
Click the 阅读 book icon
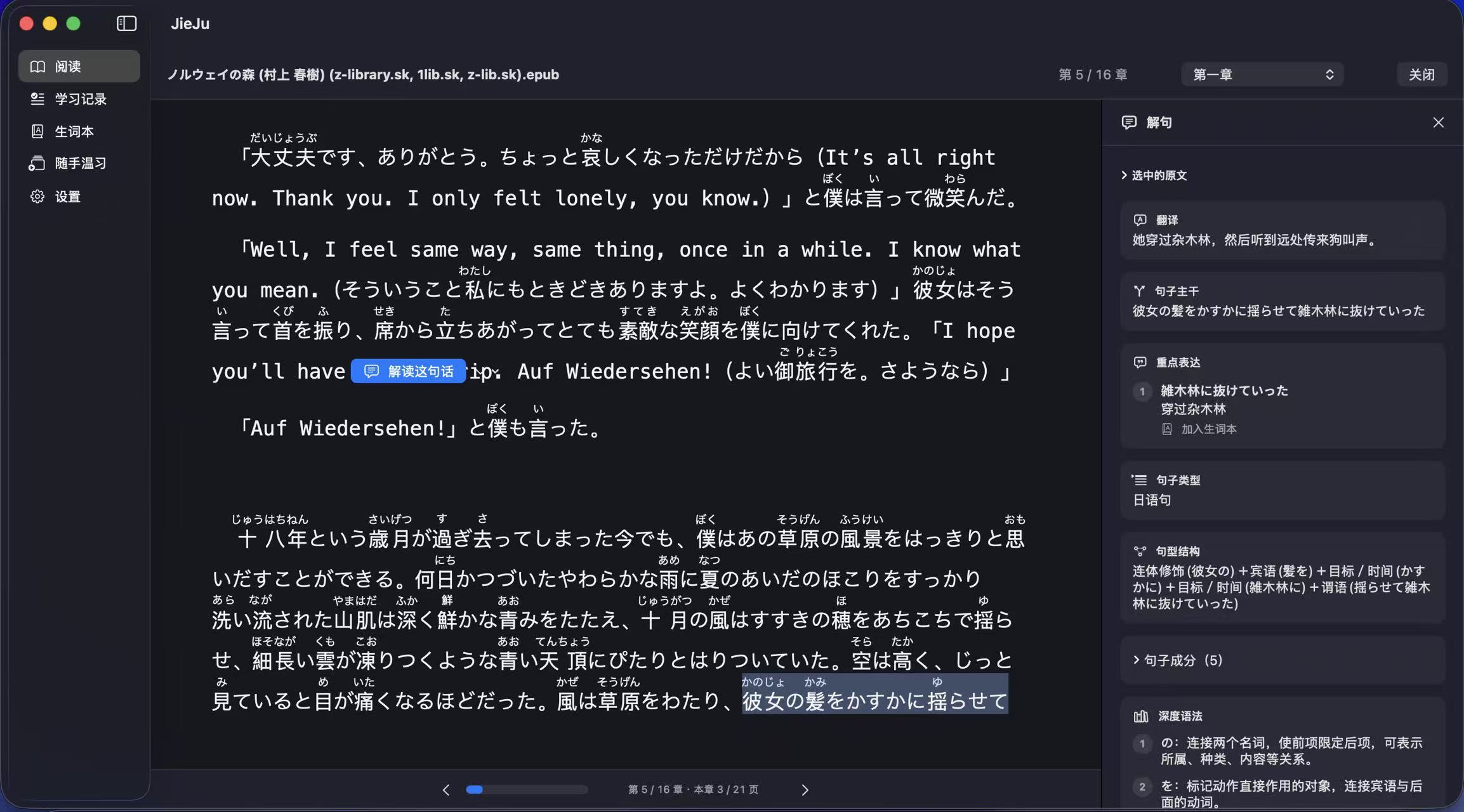[37, 66]
